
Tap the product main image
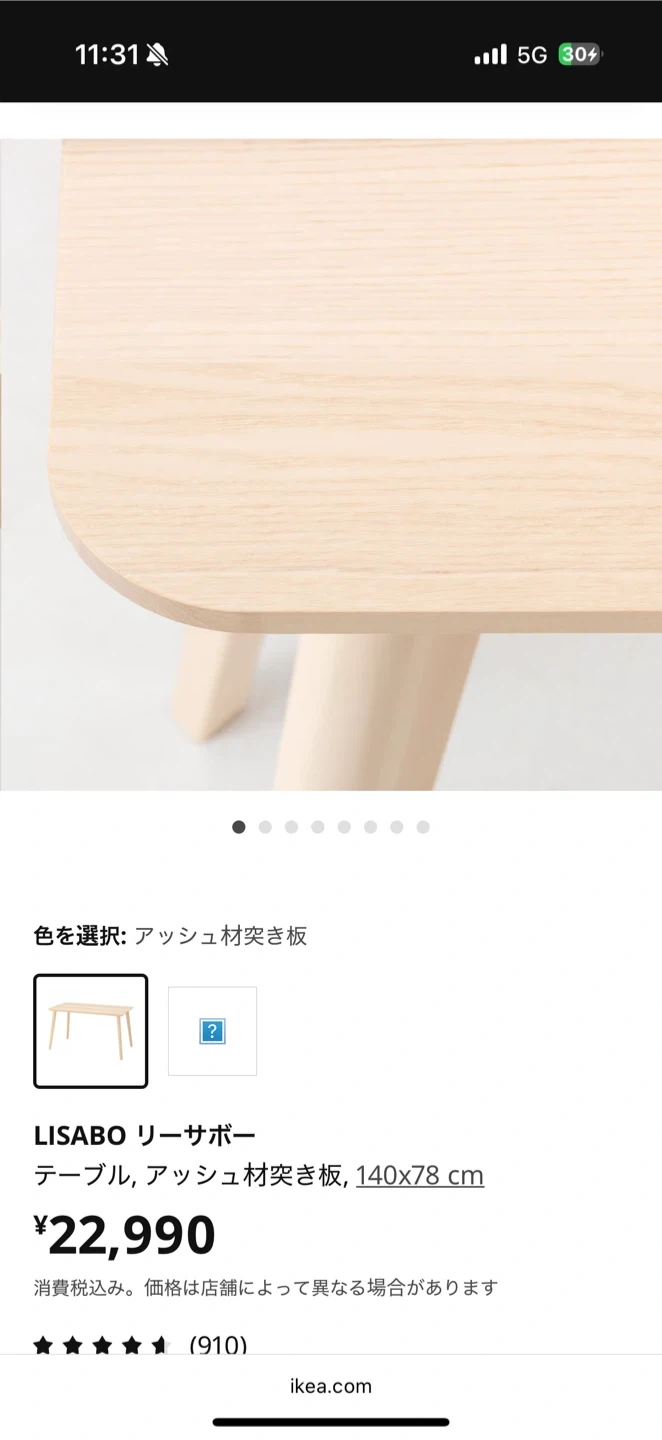click(331, 464)
